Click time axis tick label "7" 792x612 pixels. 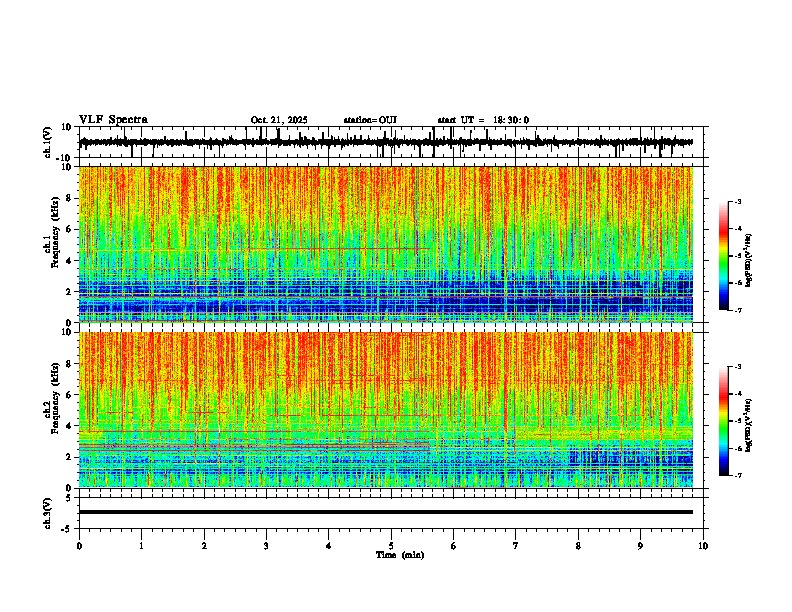[x=516, y=546]
